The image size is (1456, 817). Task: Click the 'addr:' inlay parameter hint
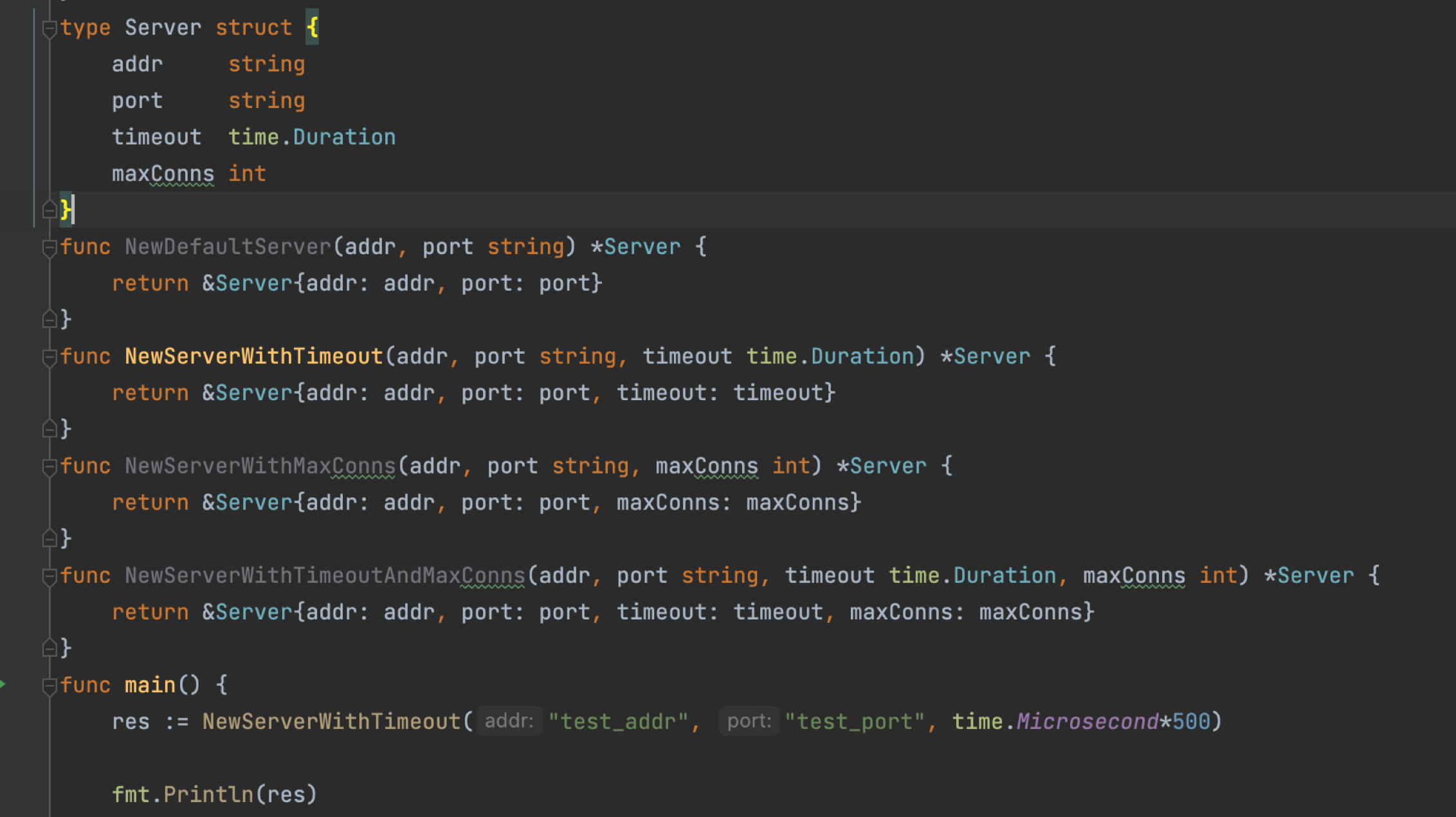pos(509,721)
